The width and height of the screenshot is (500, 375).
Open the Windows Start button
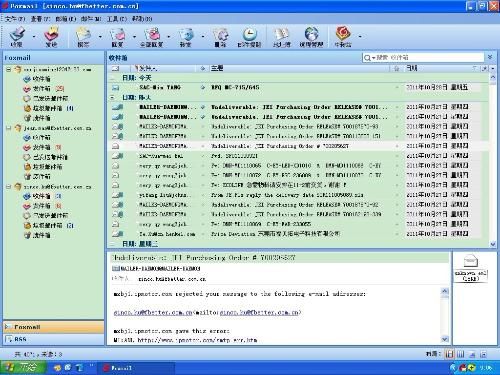tap(23, 367)
